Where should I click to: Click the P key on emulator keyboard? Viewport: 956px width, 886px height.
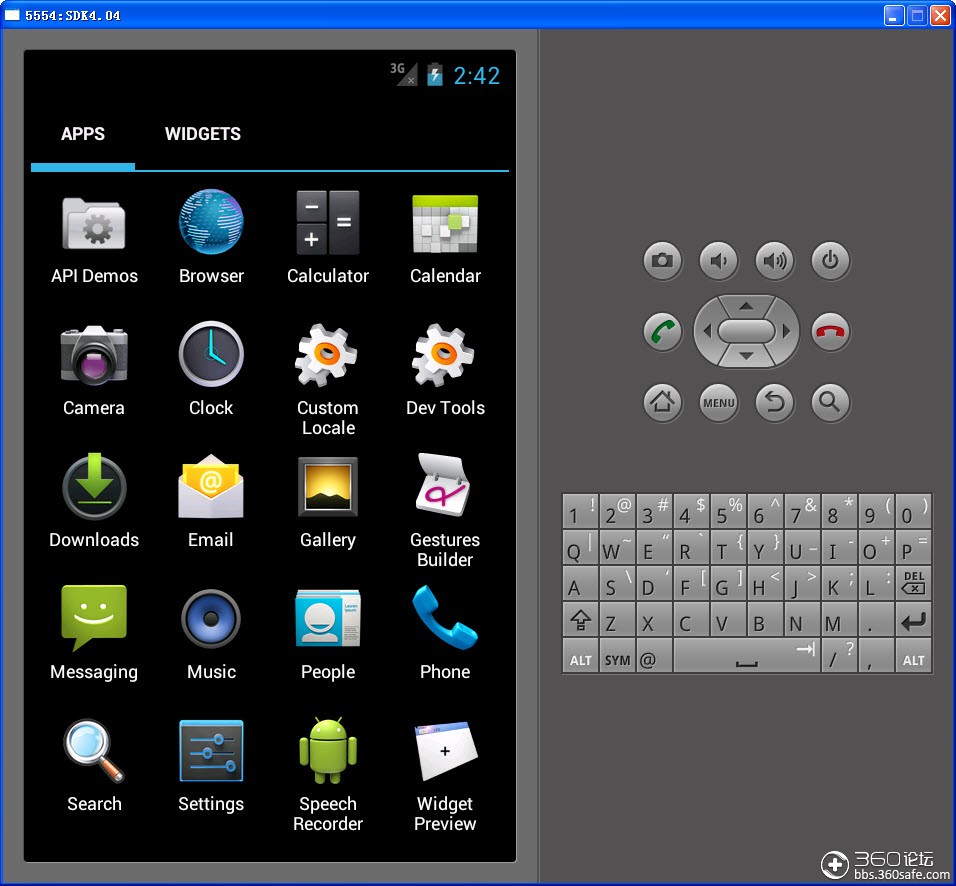coord(913,547)
